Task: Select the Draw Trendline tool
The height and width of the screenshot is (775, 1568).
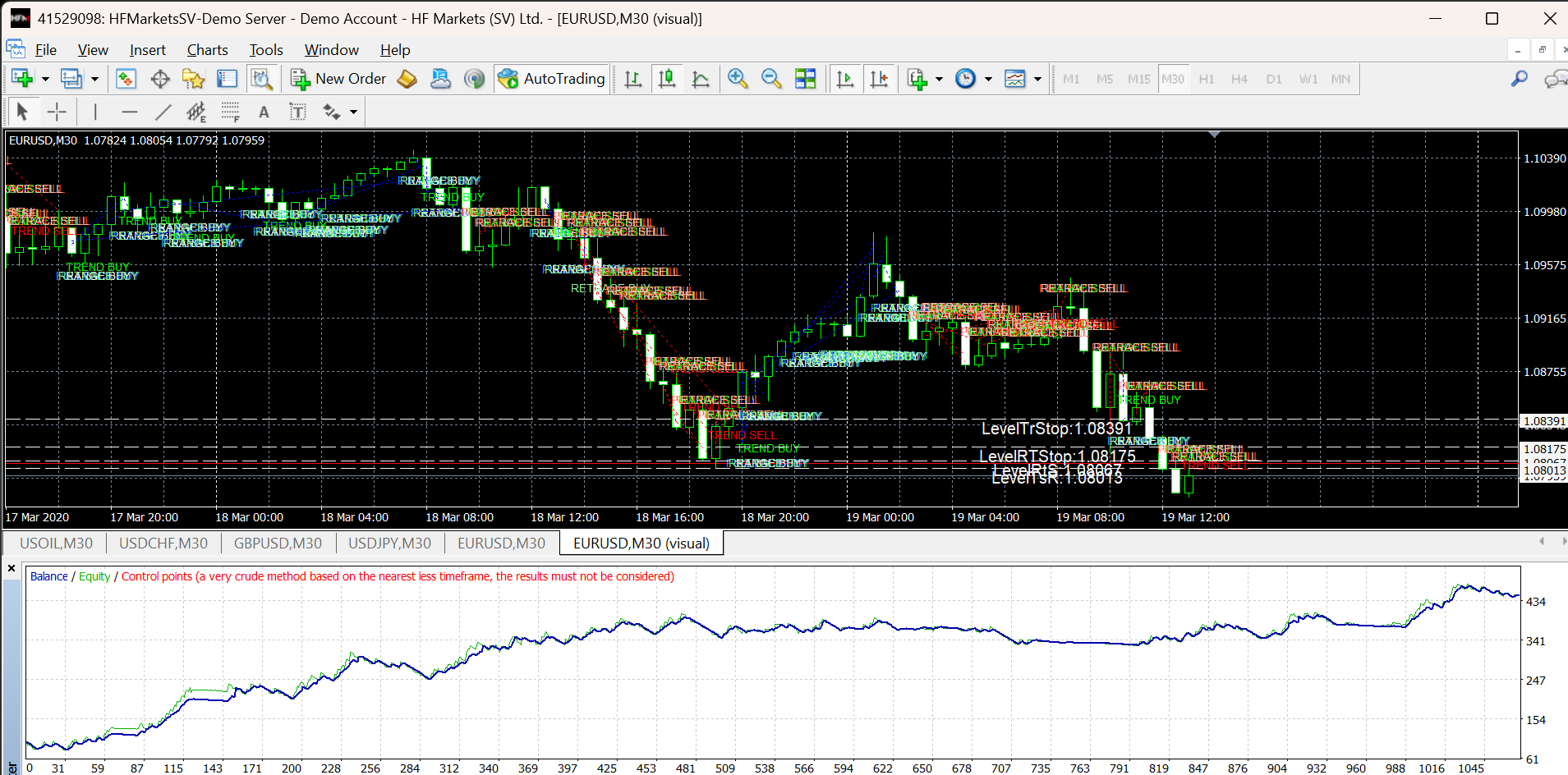Action: 163,112
